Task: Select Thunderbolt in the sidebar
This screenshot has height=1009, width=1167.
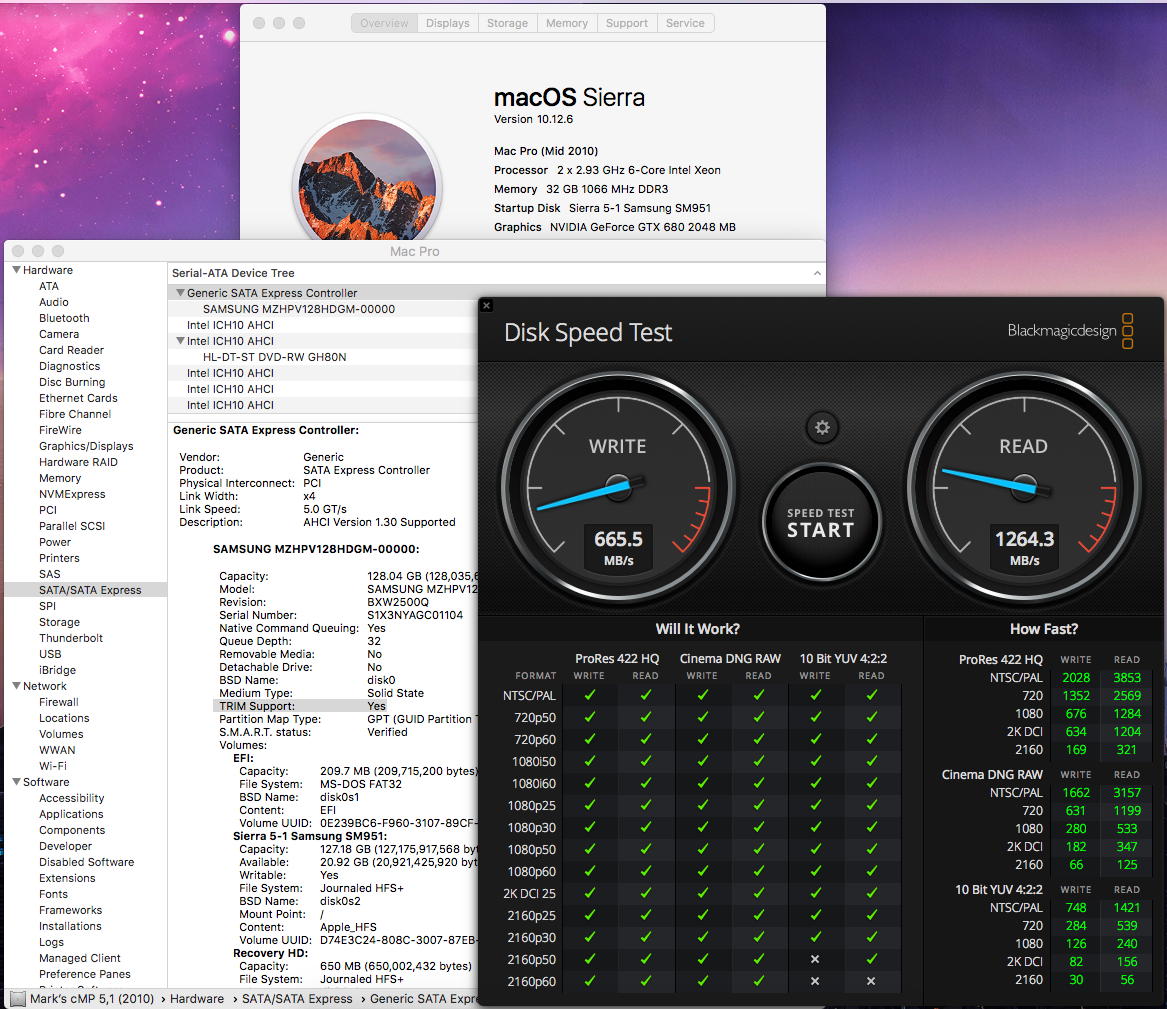Action: click(x=71, y=638)
